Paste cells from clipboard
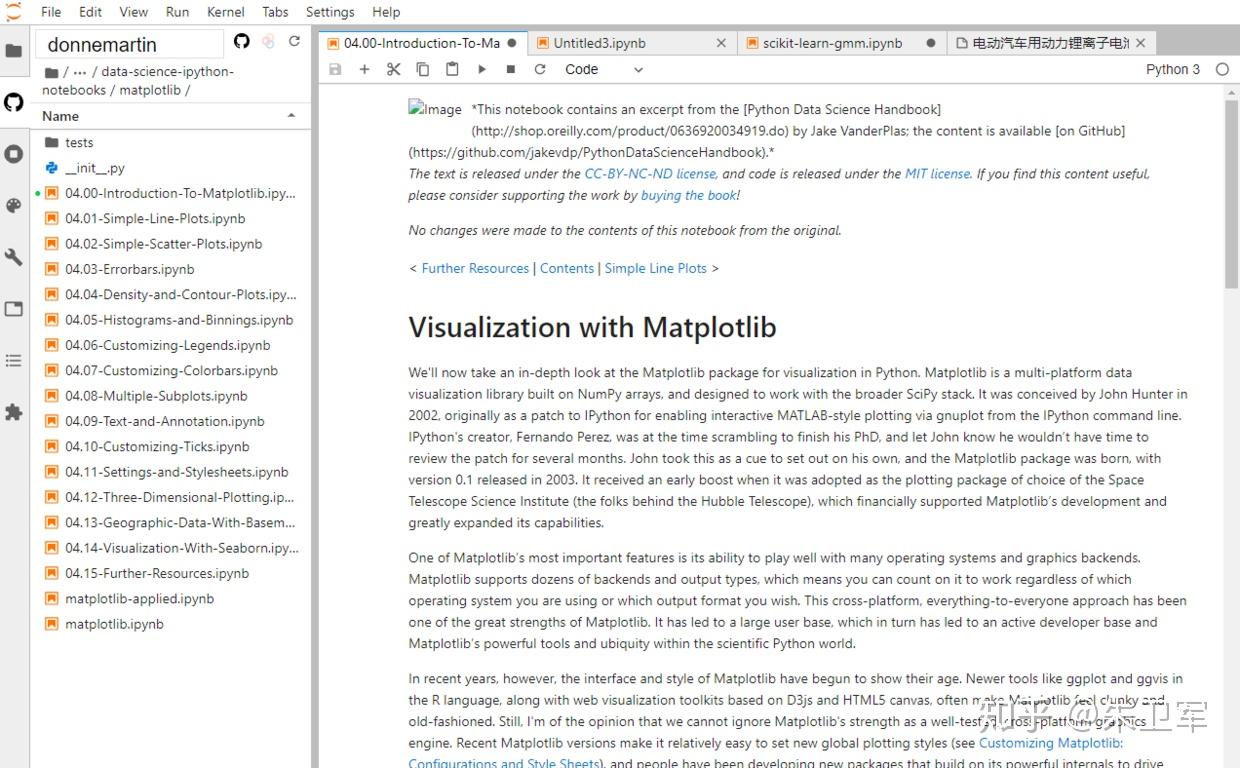Viewport: 1240px width, 768px height. [451, 69]
